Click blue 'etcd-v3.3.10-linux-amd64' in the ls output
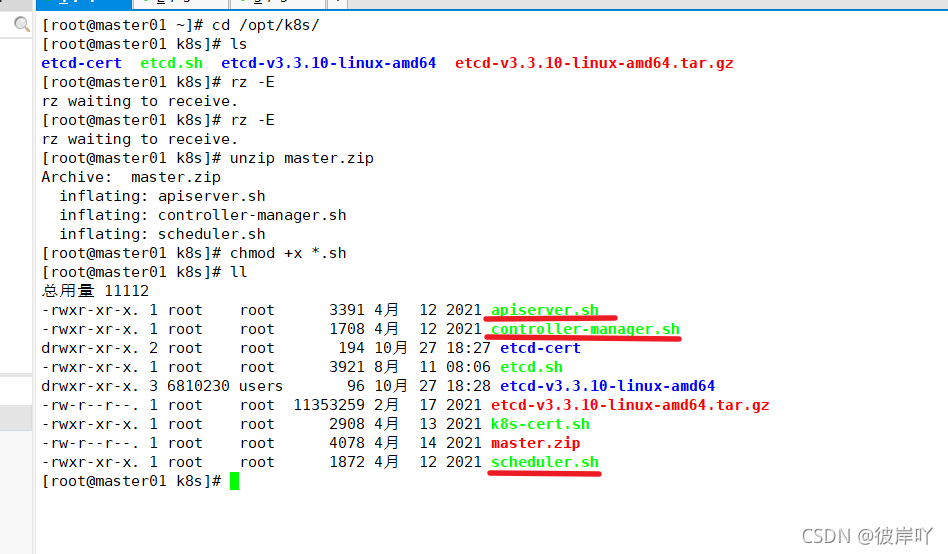Viewport: 948px width, 554px height. pos(328,63)
